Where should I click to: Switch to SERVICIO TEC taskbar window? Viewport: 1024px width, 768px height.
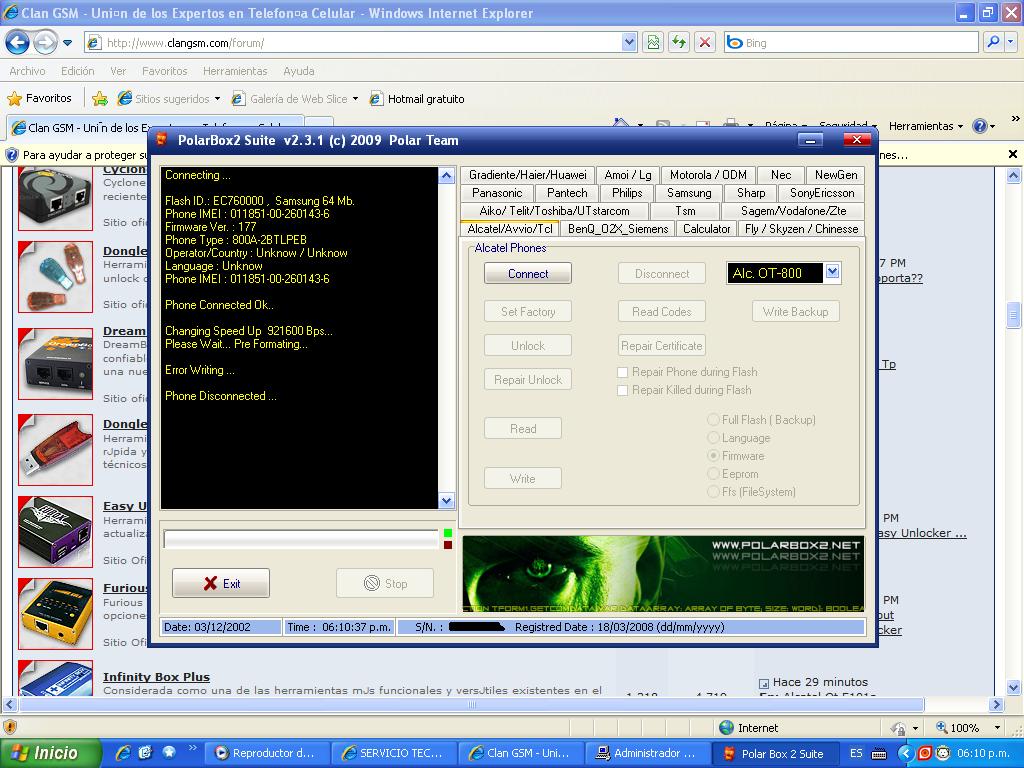click(394, 753)
